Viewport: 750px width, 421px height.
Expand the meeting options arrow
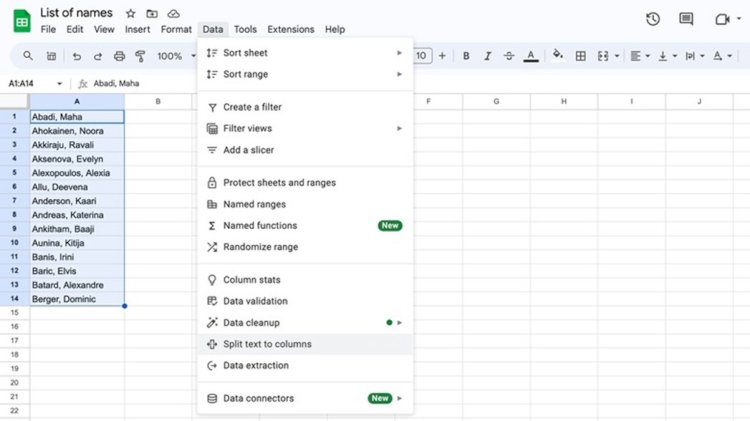pyautogui.click(x=739, y=19)
